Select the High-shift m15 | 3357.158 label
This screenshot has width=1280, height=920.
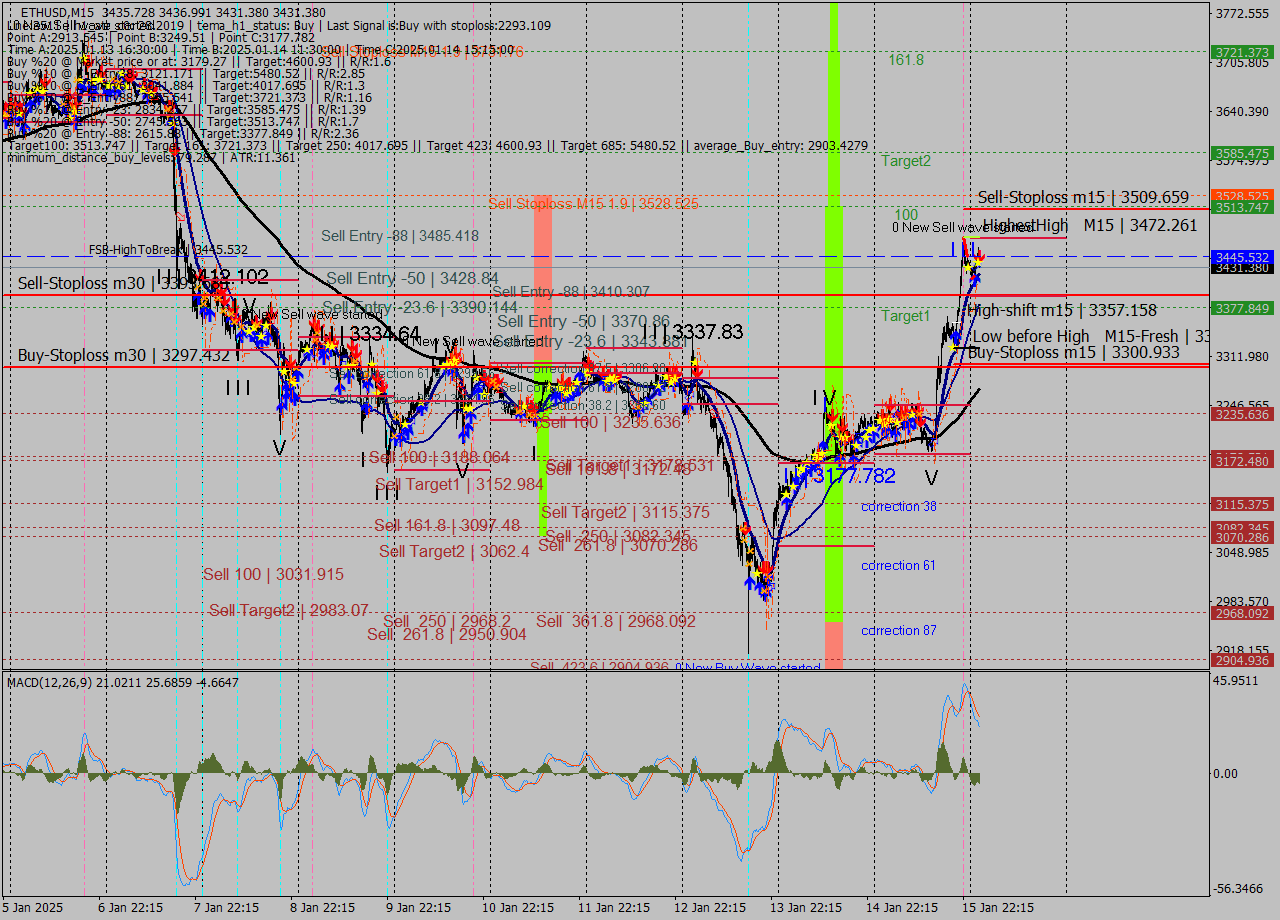point(1062,311)
